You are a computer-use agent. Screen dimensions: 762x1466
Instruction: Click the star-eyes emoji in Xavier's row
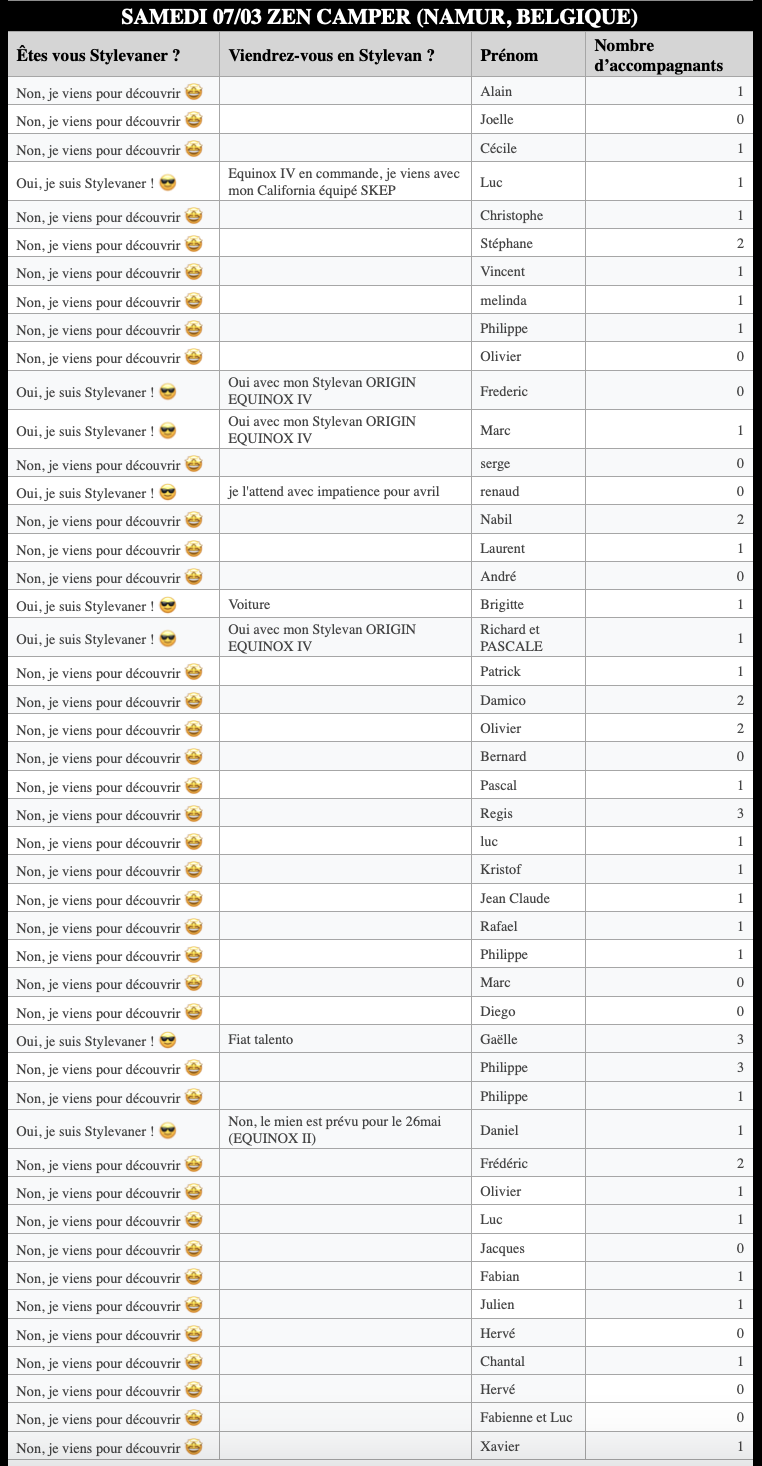pos(194,1447)
